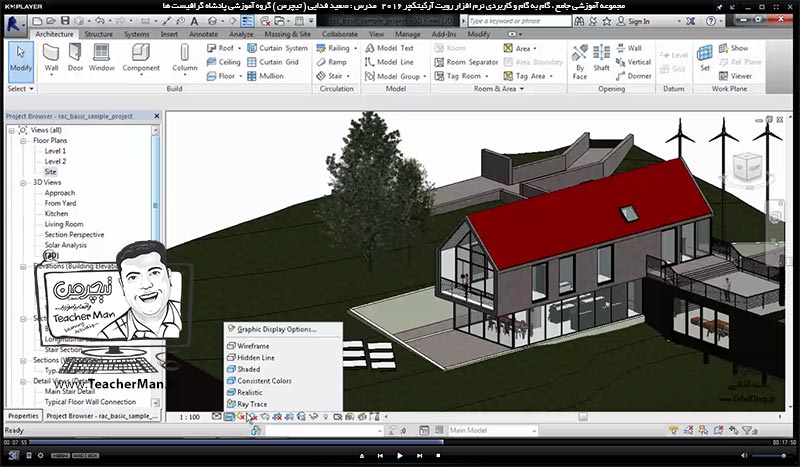Click the Undo arrow icon
The width and height of the screenshot is (800, 467).
pos(99,21)
